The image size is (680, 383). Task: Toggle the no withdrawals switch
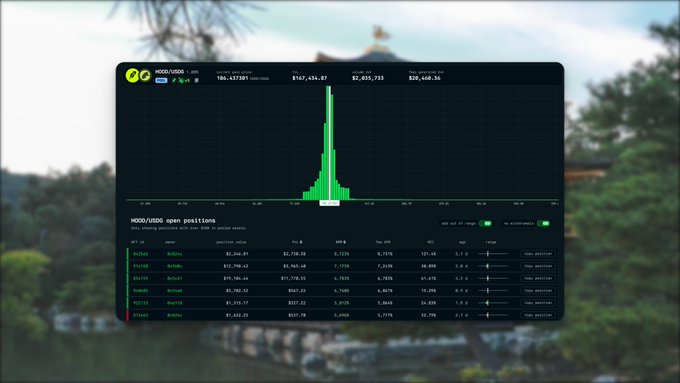coord(543,223)
